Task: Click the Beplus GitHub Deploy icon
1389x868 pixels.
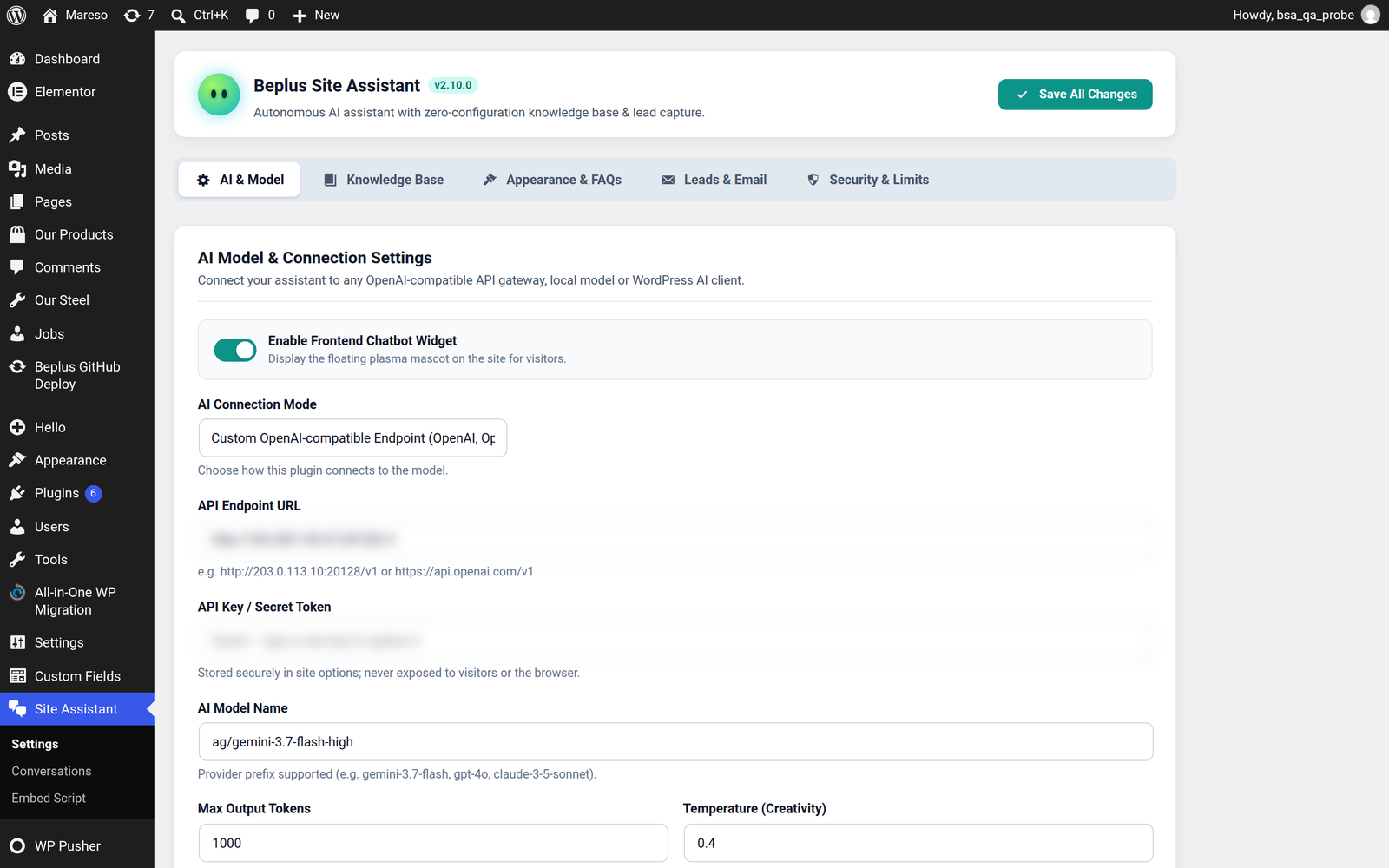Action: (17, 367)
